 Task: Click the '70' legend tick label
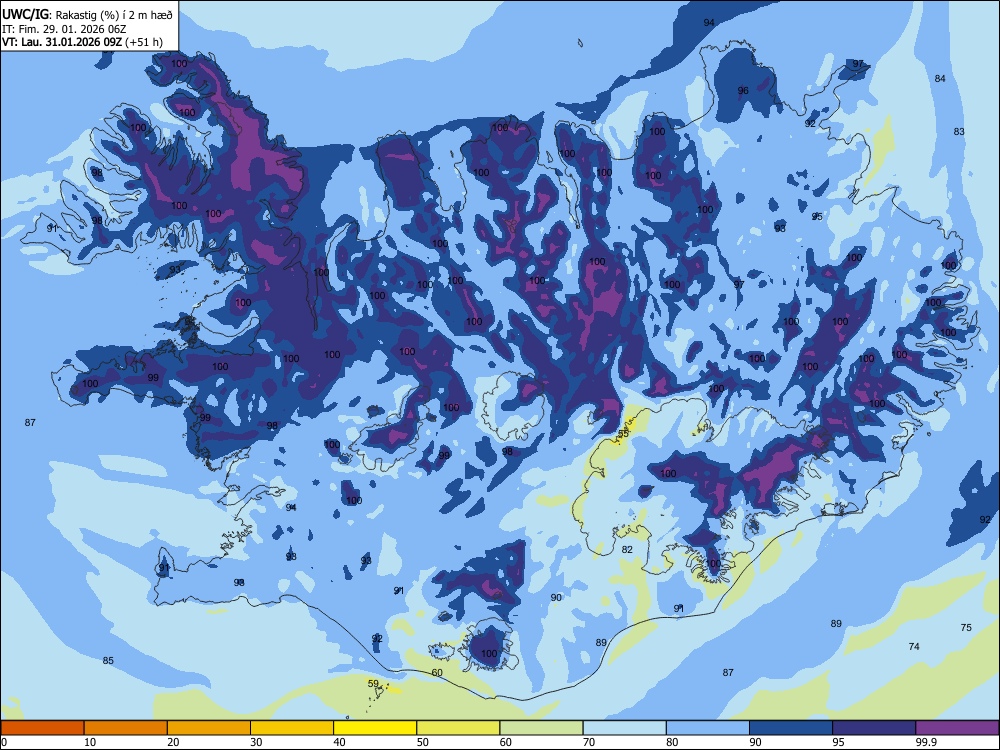click(589, 742)
